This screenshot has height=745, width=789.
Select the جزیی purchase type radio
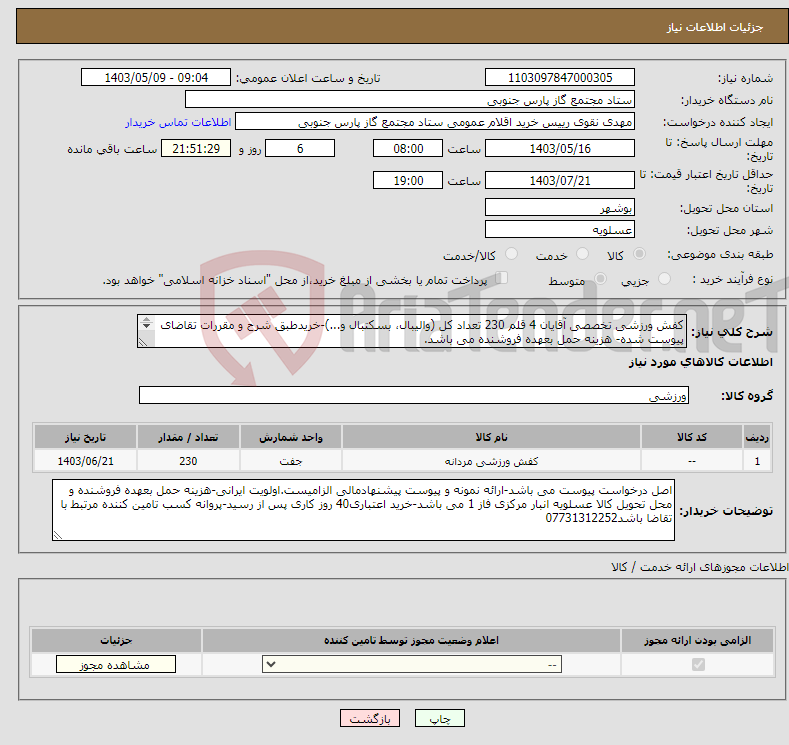click(x=664, y=278)
